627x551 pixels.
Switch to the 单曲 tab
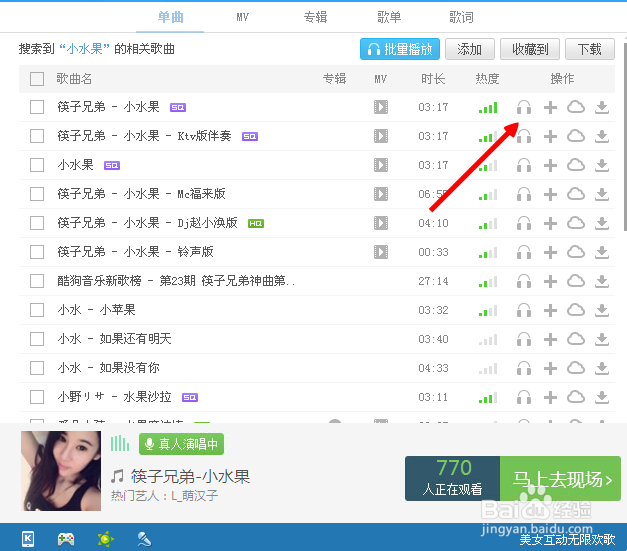pyautogui.click(x=170, y=17)
